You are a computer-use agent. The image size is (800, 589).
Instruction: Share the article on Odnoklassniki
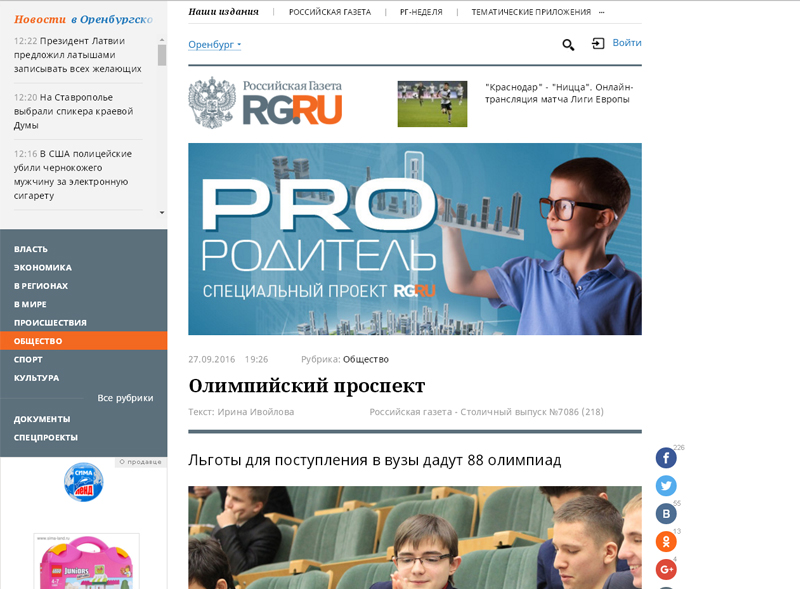[666, 542]
